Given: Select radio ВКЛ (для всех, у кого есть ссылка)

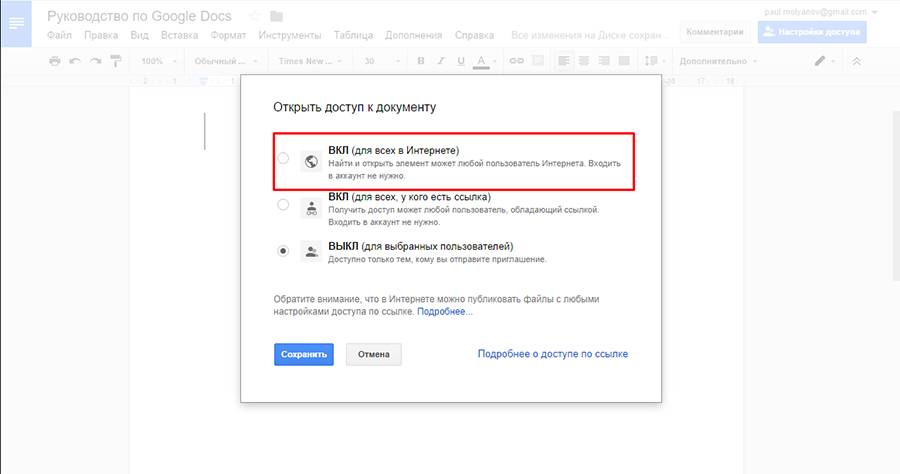Looking at the screenshot, I should [x=283, y=204].
